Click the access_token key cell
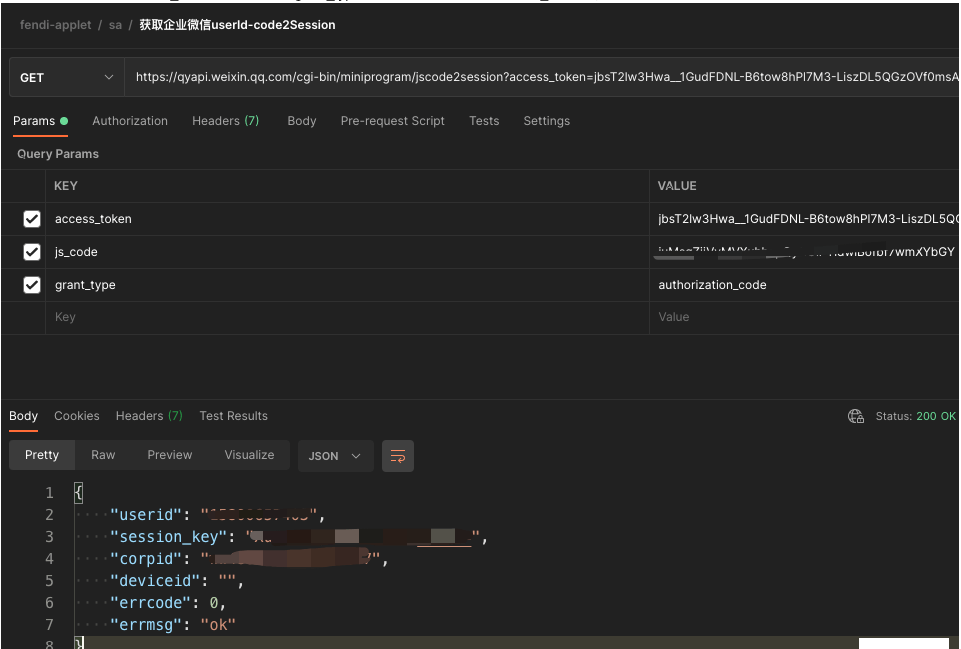This screenshot has height=649, width=961. (347, 219)
